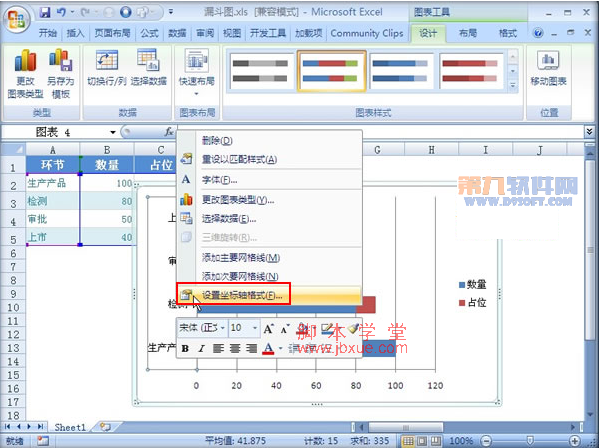Open the Community Clips tab

[x=367, y=34]
